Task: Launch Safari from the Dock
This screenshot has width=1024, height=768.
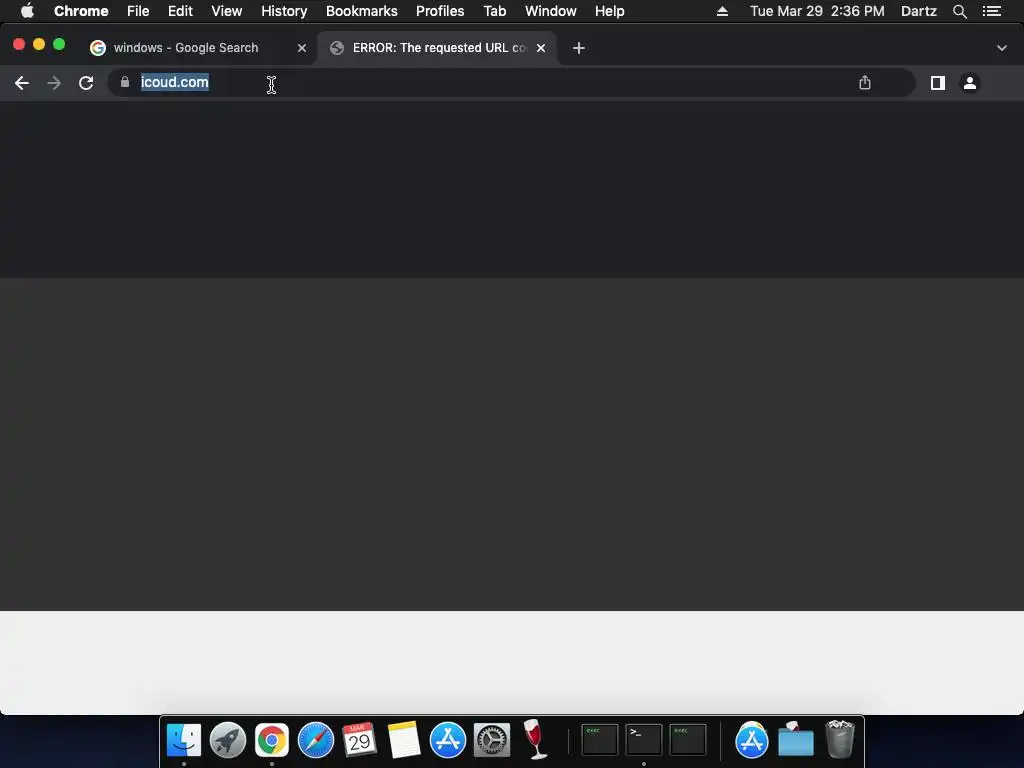Action: (x=315, y=740)
